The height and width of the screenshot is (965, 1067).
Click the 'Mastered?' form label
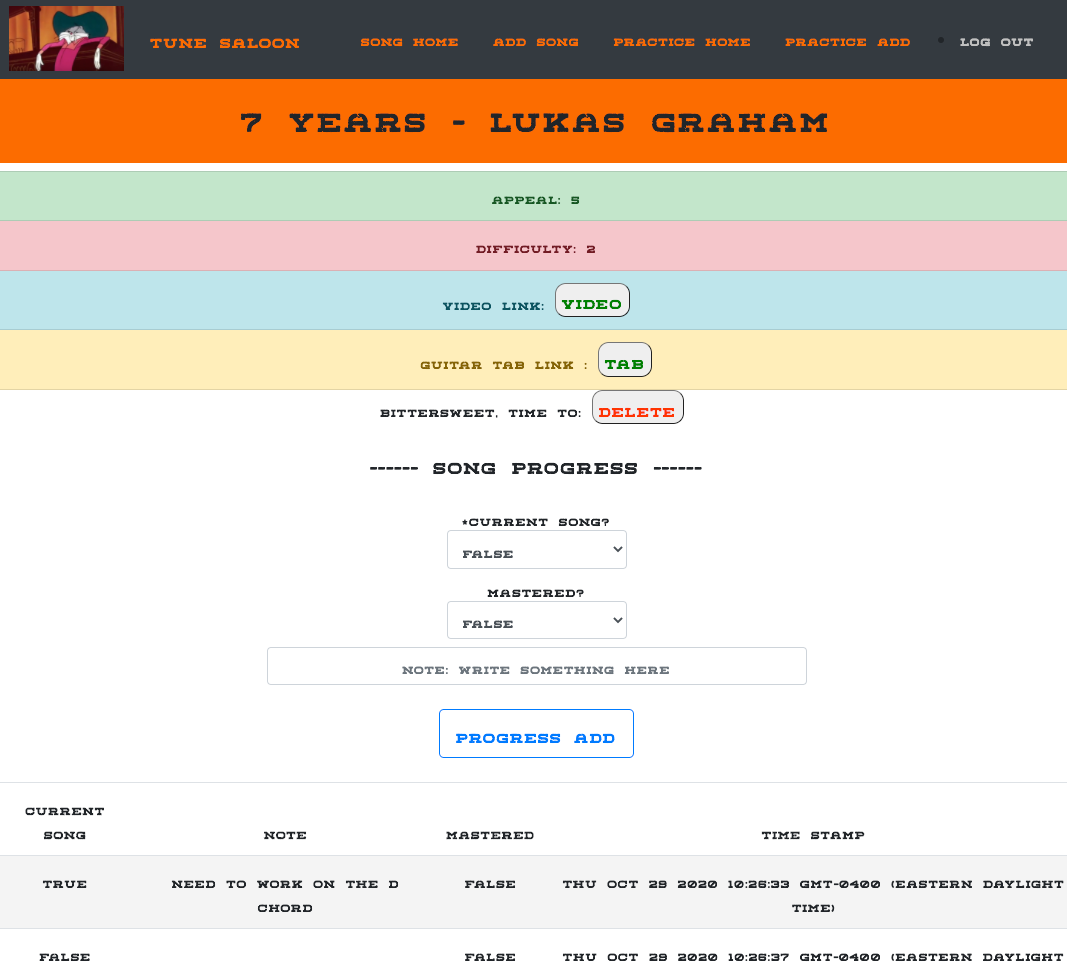536,593
